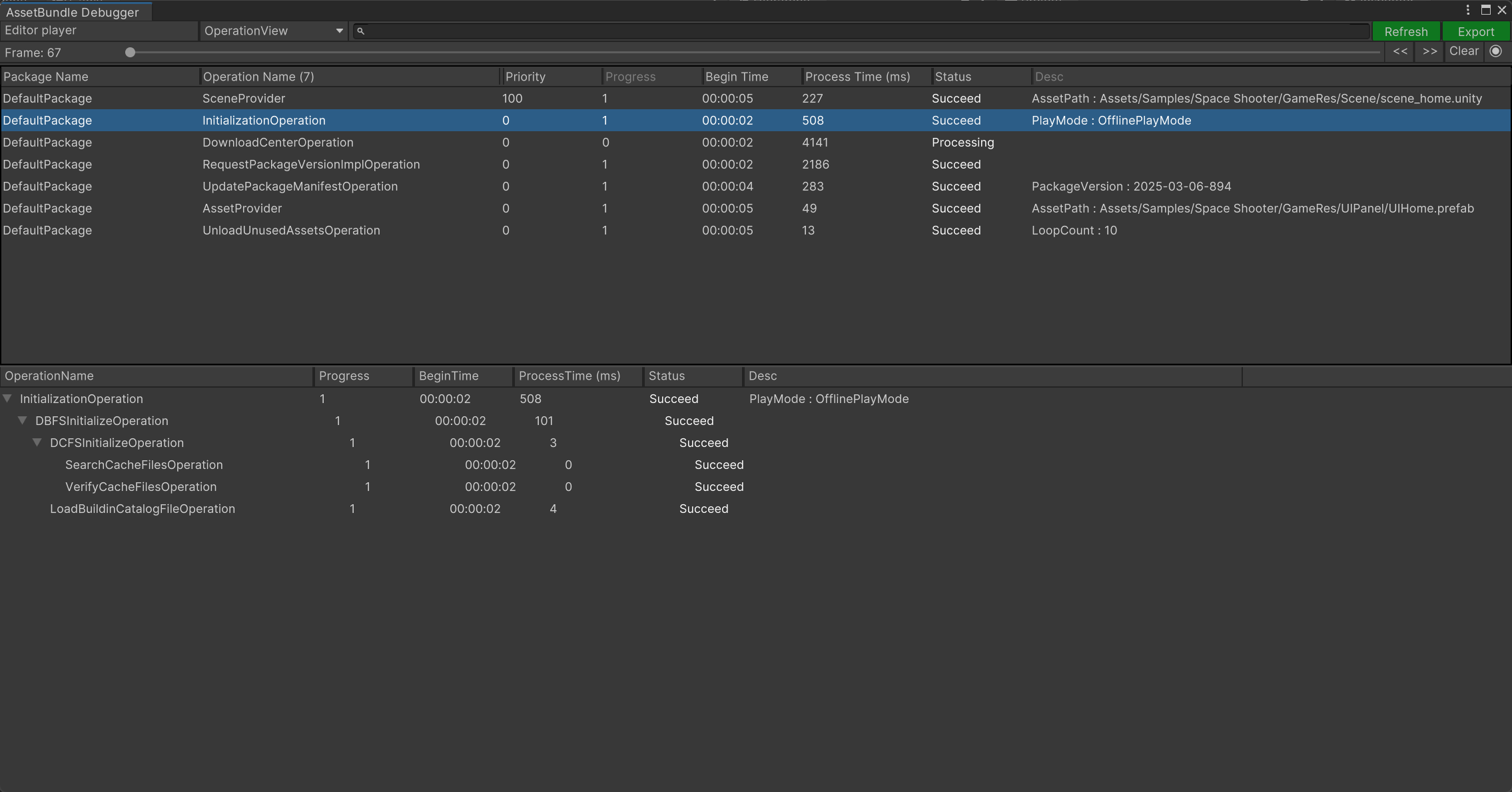Screen dimensions: 1512x792
Task: Maximize the AssetBundle Debugger window
Action: [x=1486, y=10]
